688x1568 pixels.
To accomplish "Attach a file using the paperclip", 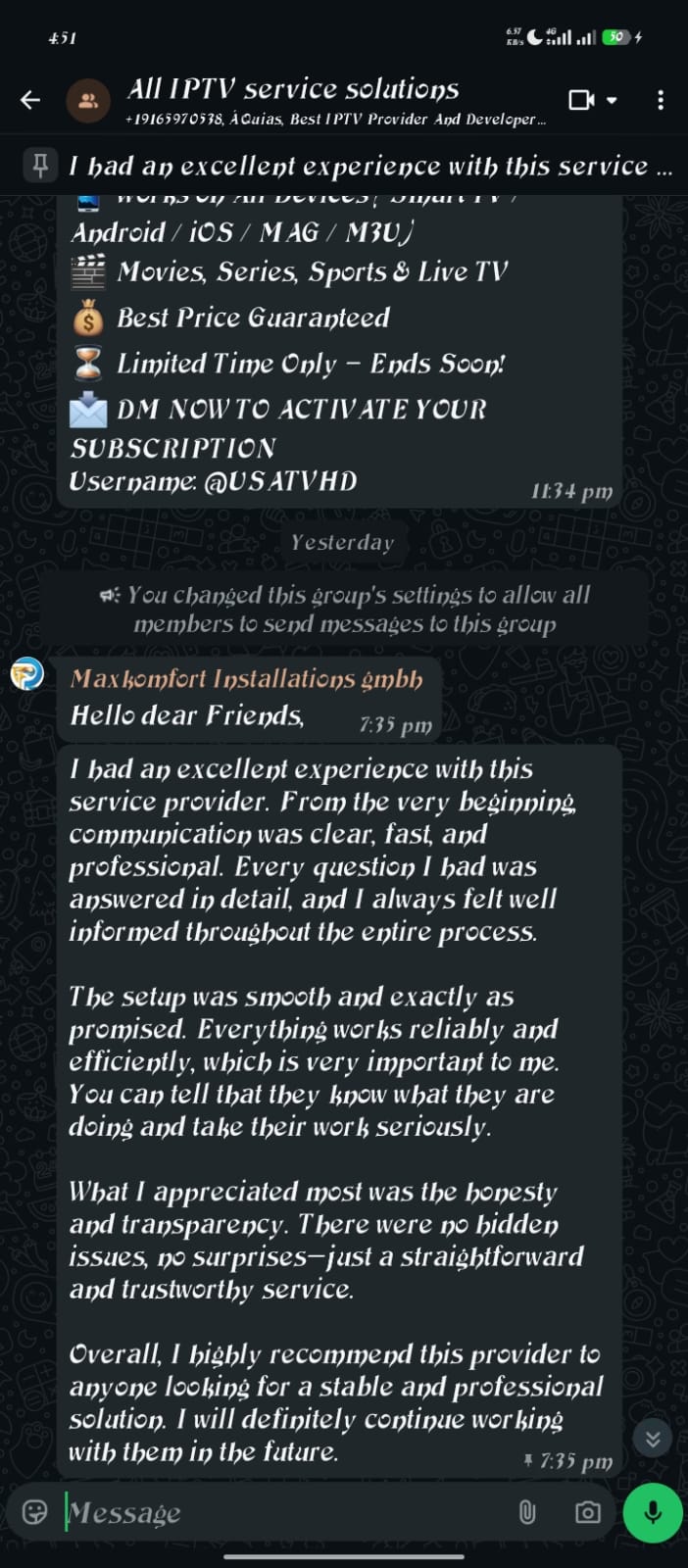I will [528, 1513].
